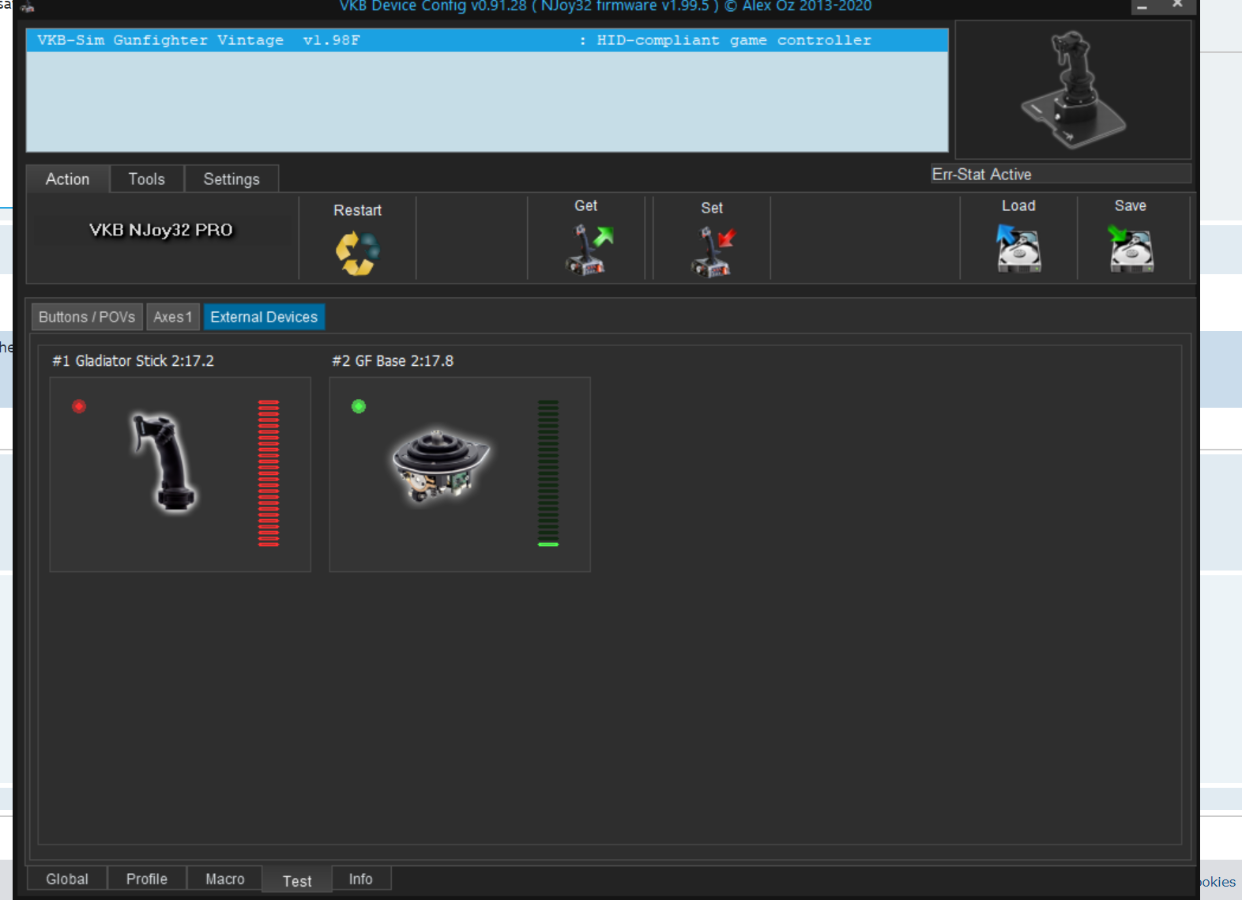Image resolution: width=1242 pixels, height=900 pixels.
Task: Select the GF Base device image
Action: [x=440, y=466]
